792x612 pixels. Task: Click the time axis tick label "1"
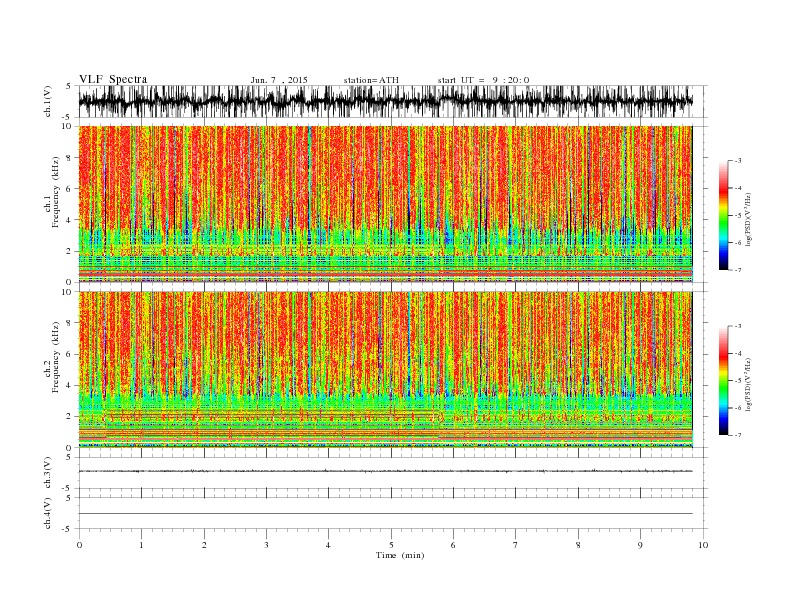141,545
